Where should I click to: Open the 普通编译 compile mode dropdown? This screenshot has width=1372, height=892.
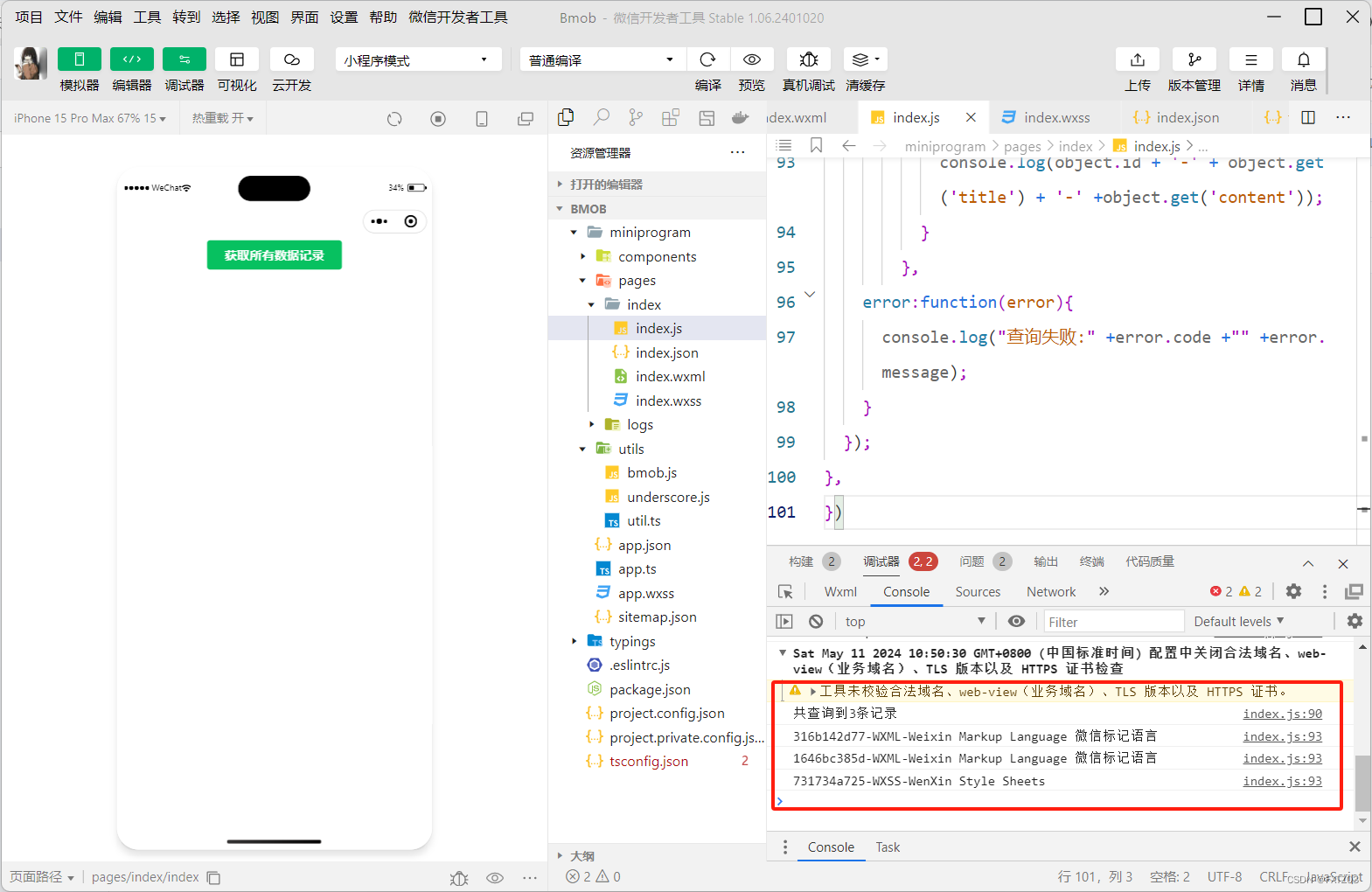tap(602, 59)
